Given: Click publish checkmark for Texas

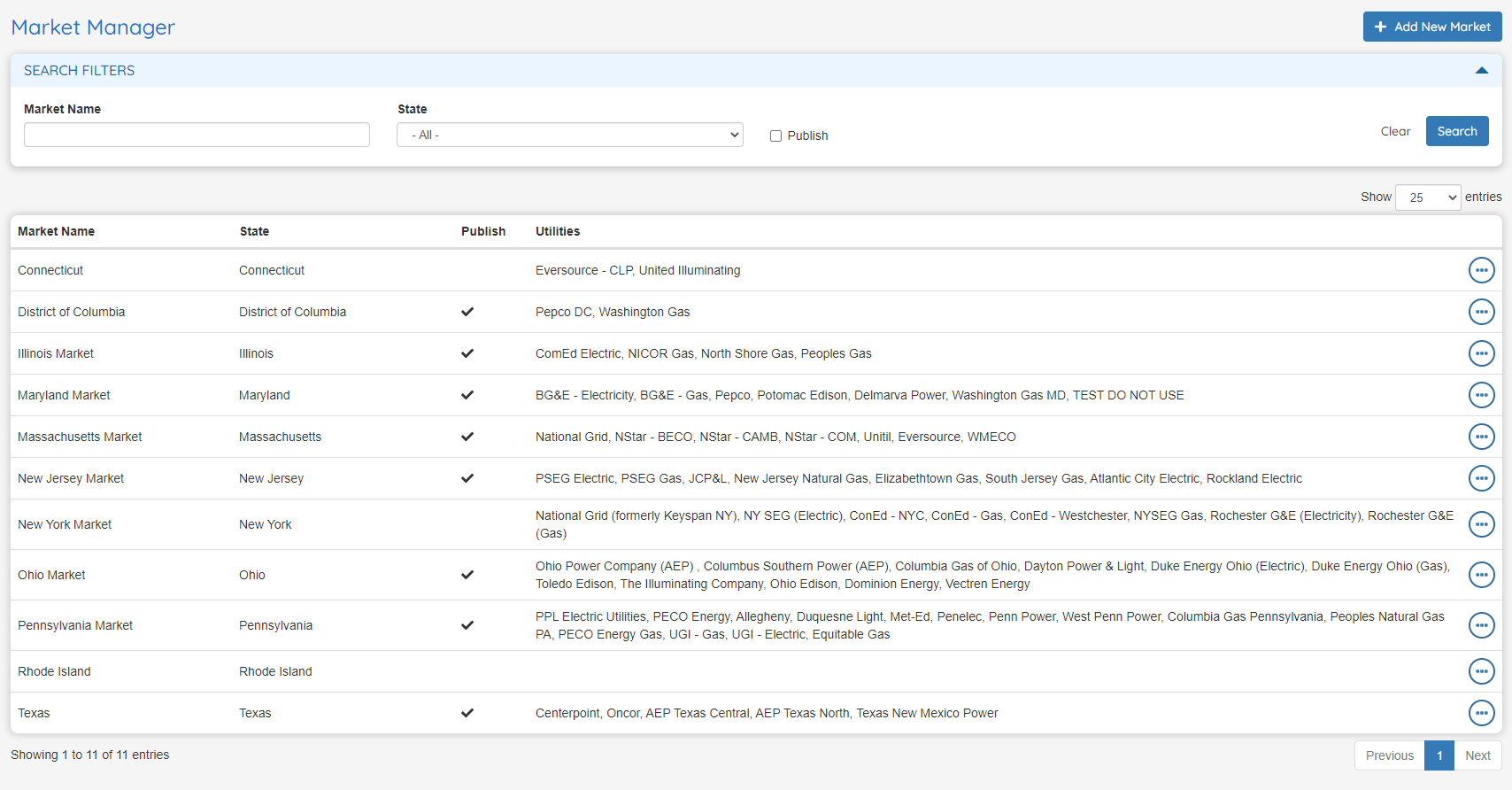Looking at the screenshot, I should 467,713.
